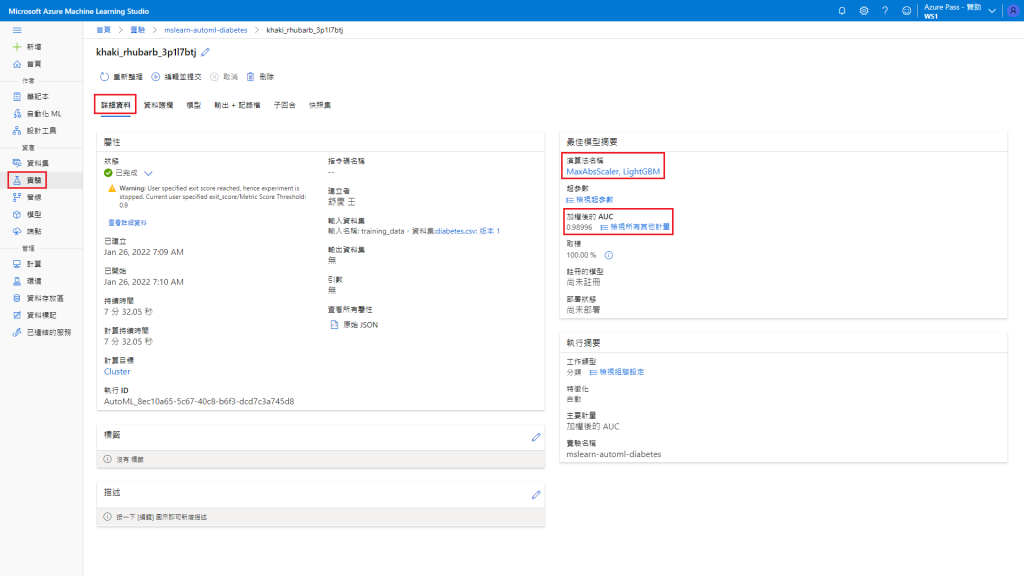Open the user account avatar

[x=1013, y=11]
